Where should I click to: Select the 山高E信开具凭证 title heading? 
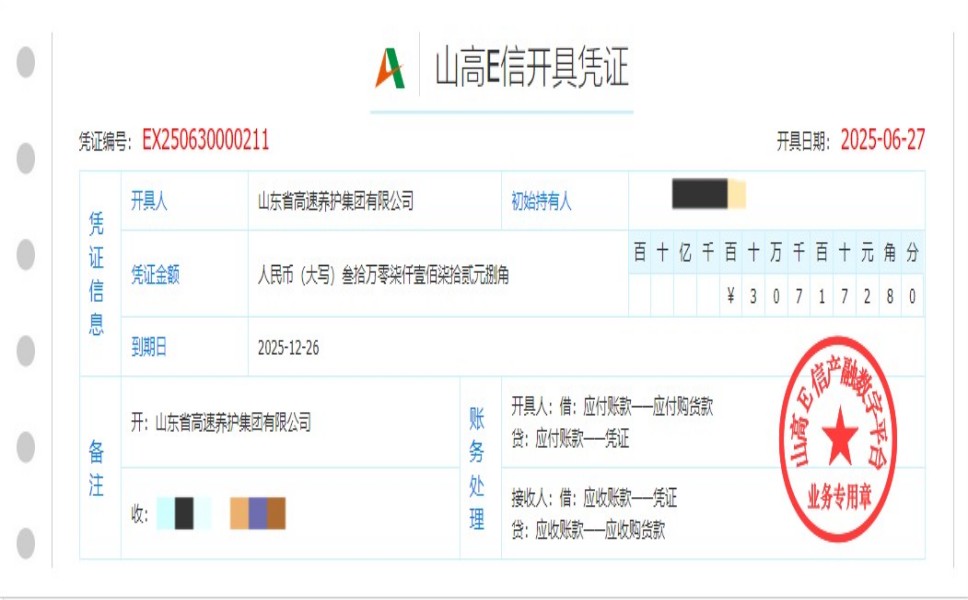pyautogui.click(x=531, y=68)
